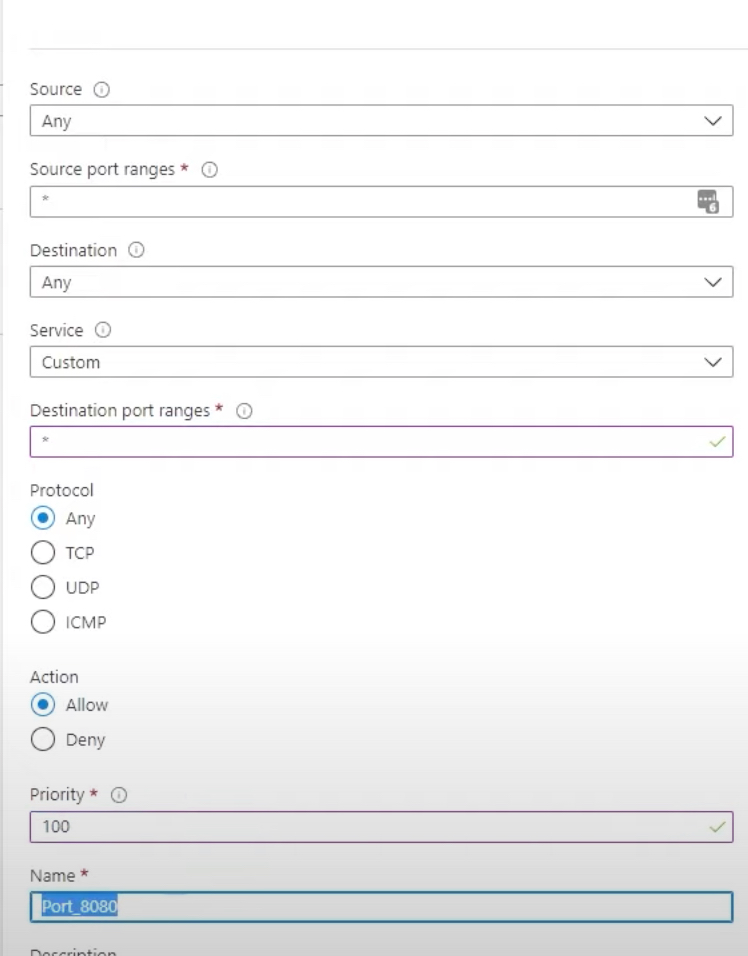Click into the Source port ranges field
This screenshot has height=956, width=748.
click(x=360, y=202)
